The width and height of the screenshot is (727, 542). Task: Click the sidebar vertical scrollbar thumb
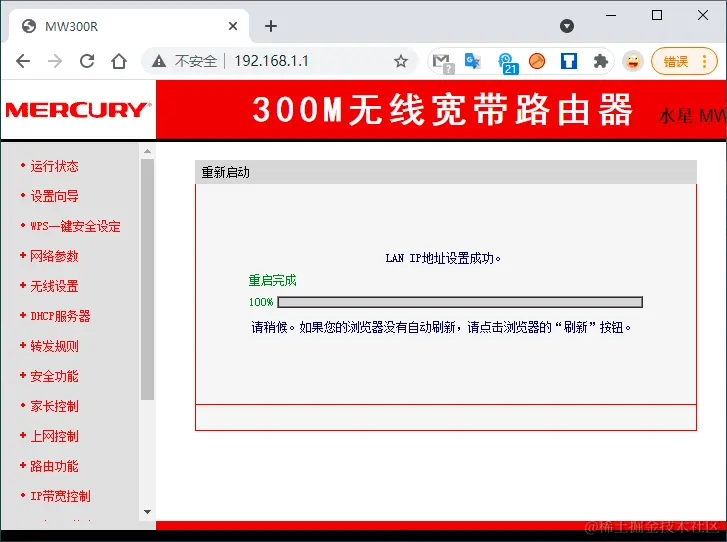pos(147,279)
